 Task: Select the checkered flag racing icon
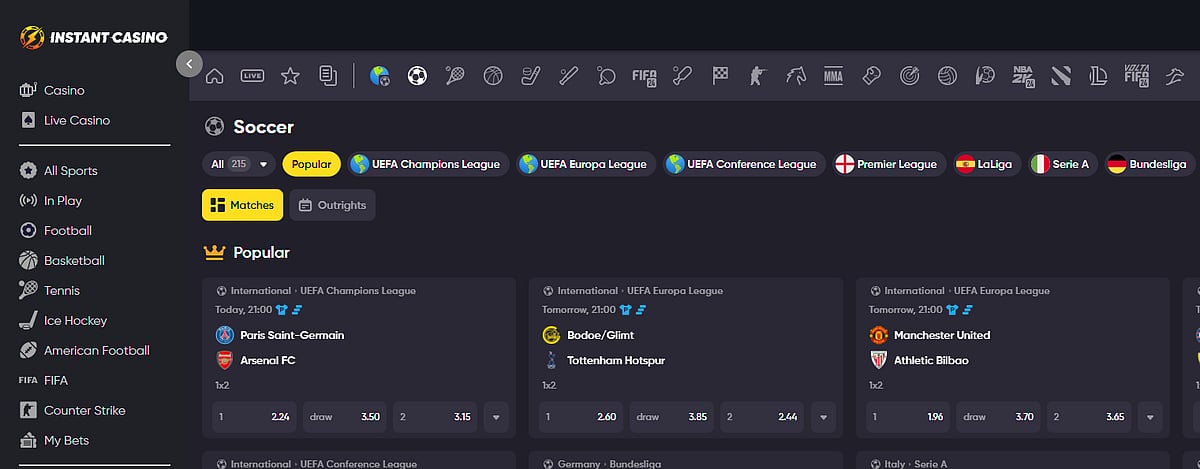720,75
